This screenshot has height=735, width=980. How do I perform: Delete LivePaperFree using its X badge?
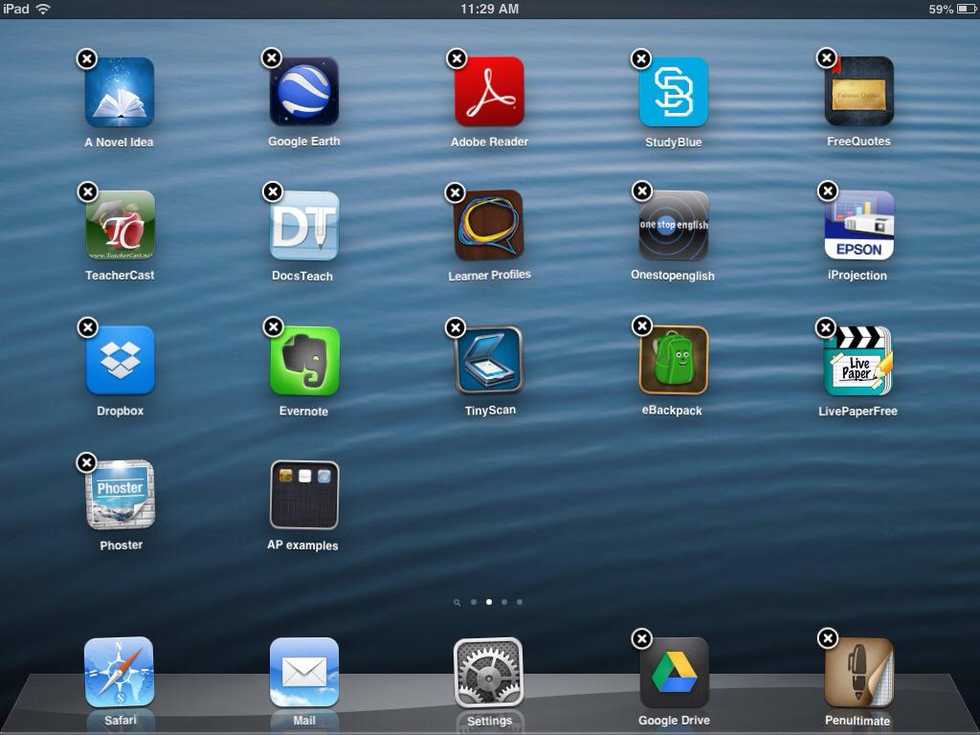826,327
